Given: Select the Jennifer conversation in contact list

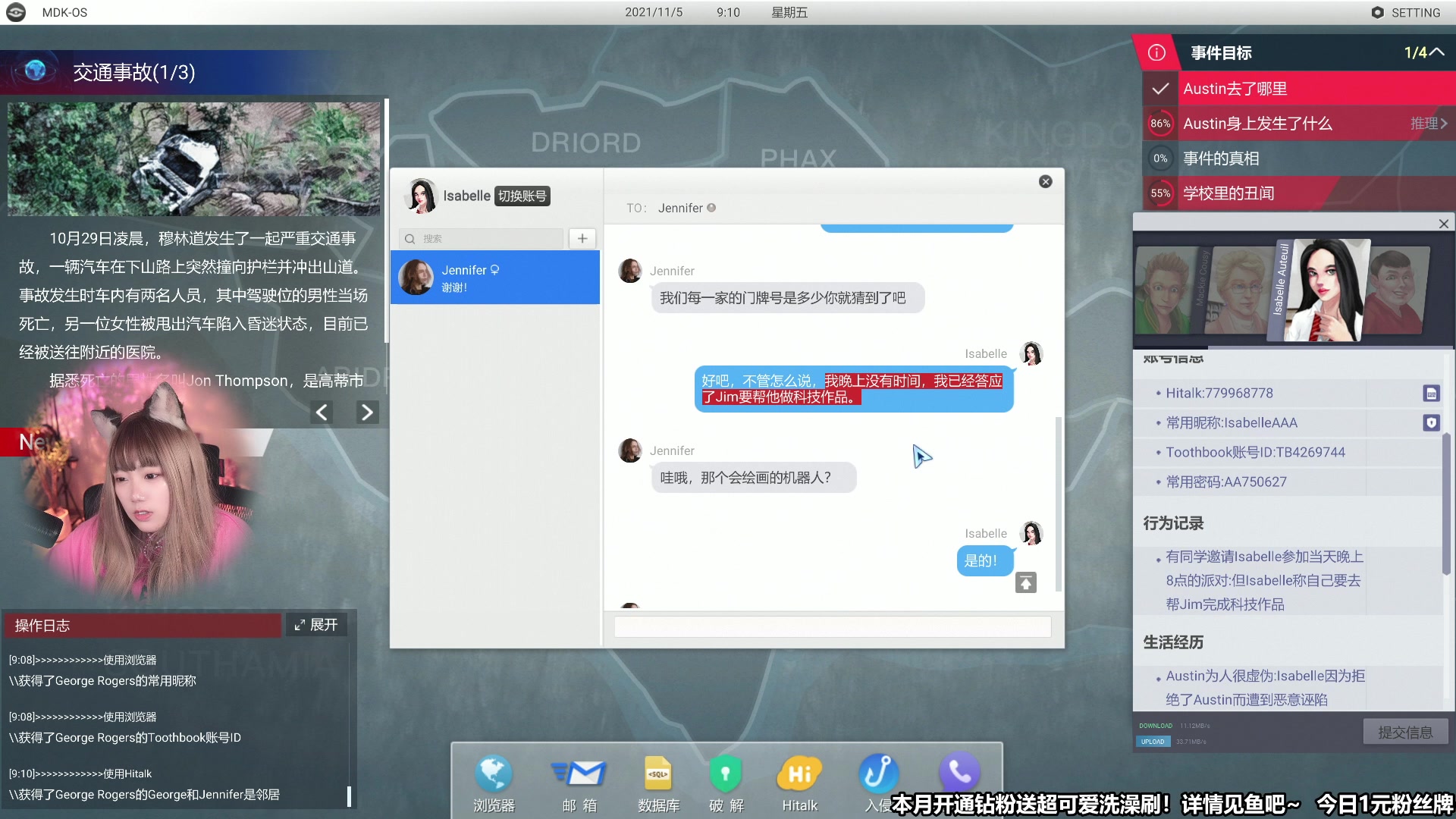Looking at the screenshot, I should coord(494,278).
